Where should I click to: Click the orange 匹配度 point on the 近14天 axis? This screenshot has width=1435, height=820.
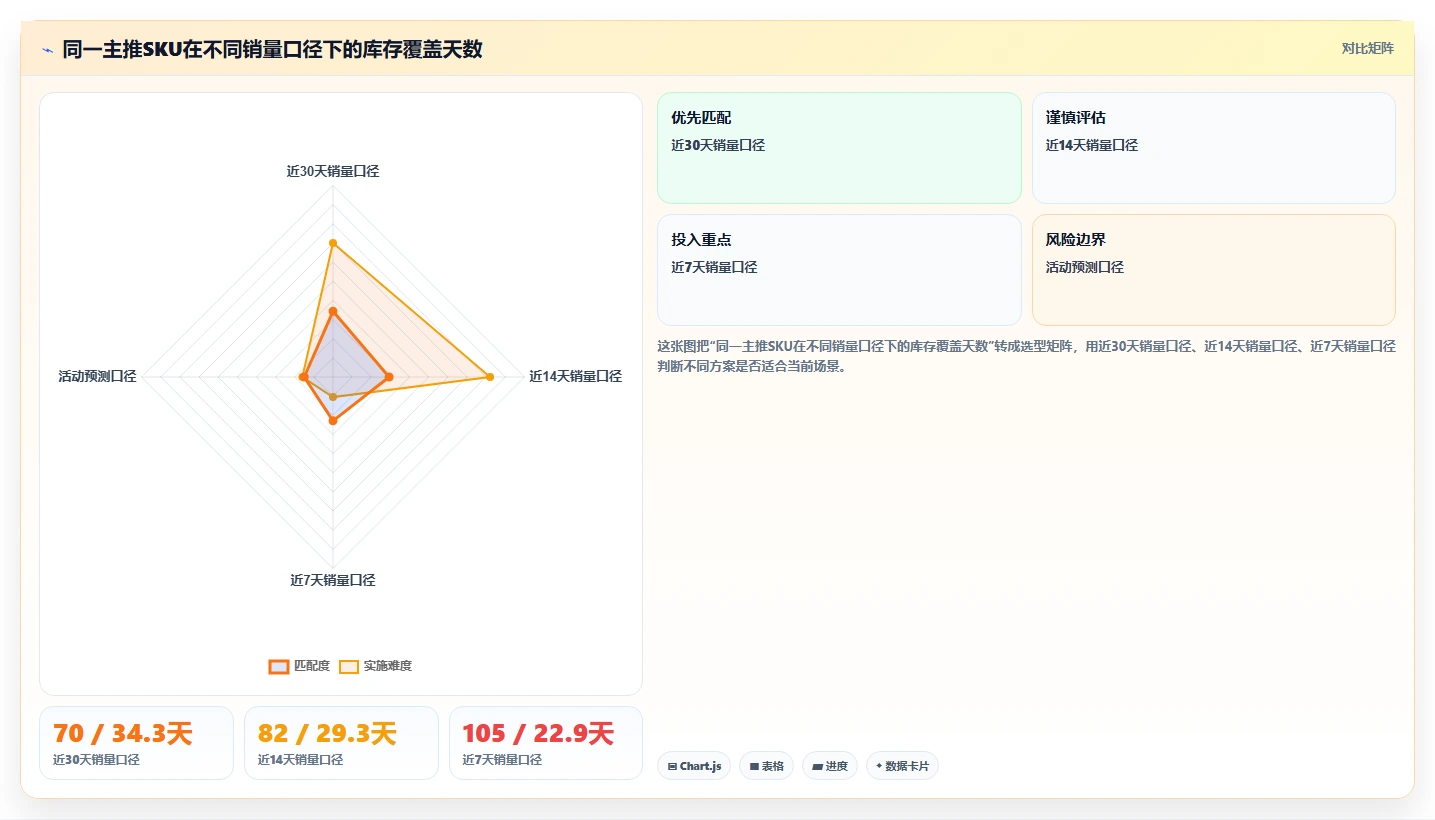pyautogui.click(x=389, y=377)
